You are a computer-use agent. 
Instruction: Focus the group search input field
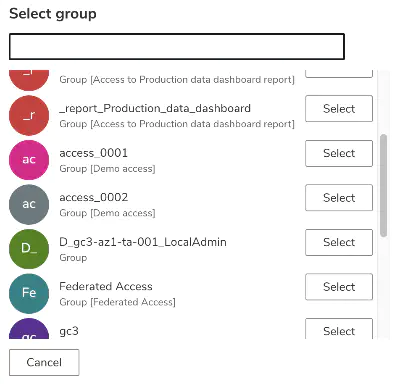pyautogui.click(x=177, y=46)
